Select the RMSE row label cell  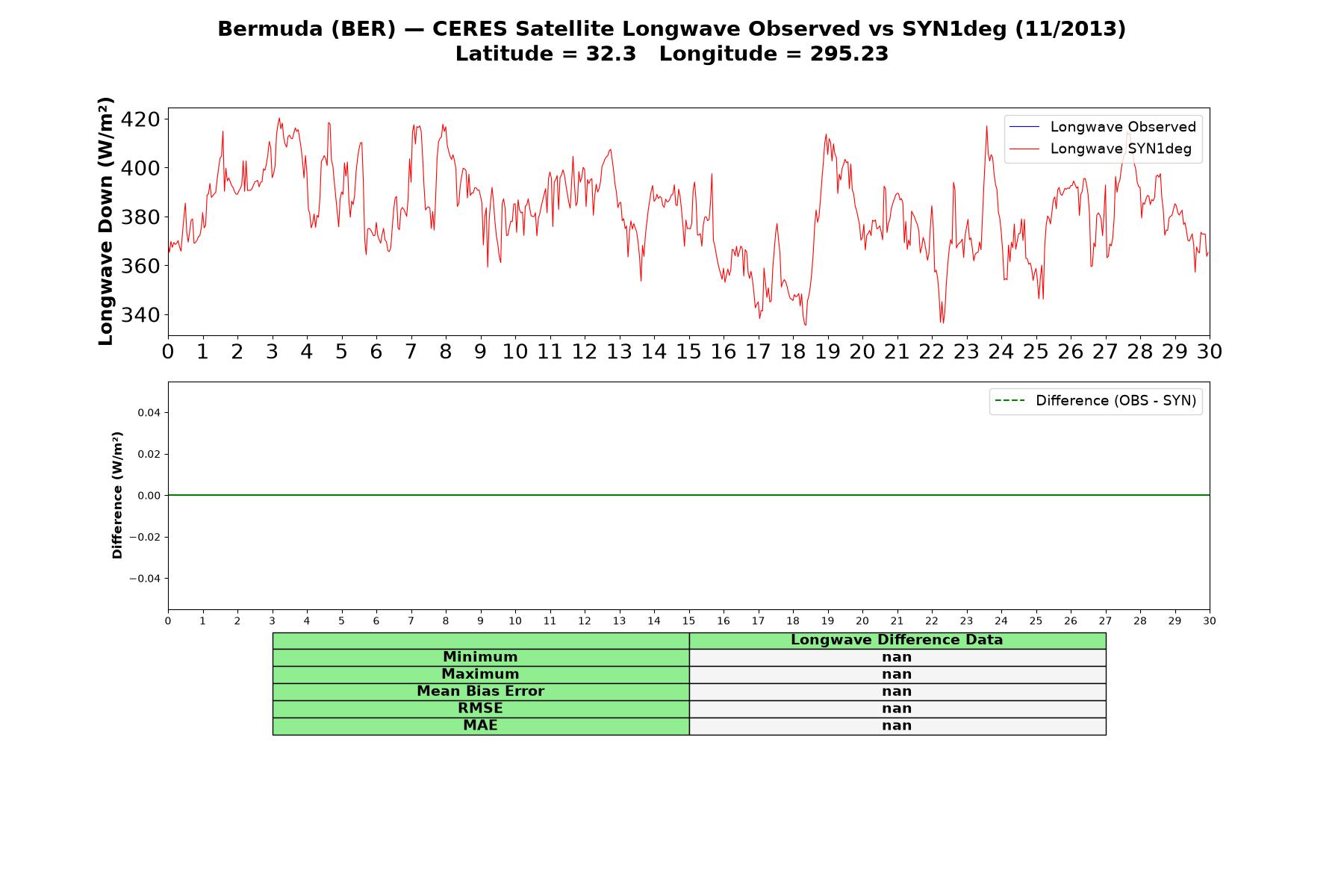pyautogui.click(x=481, y=709)
